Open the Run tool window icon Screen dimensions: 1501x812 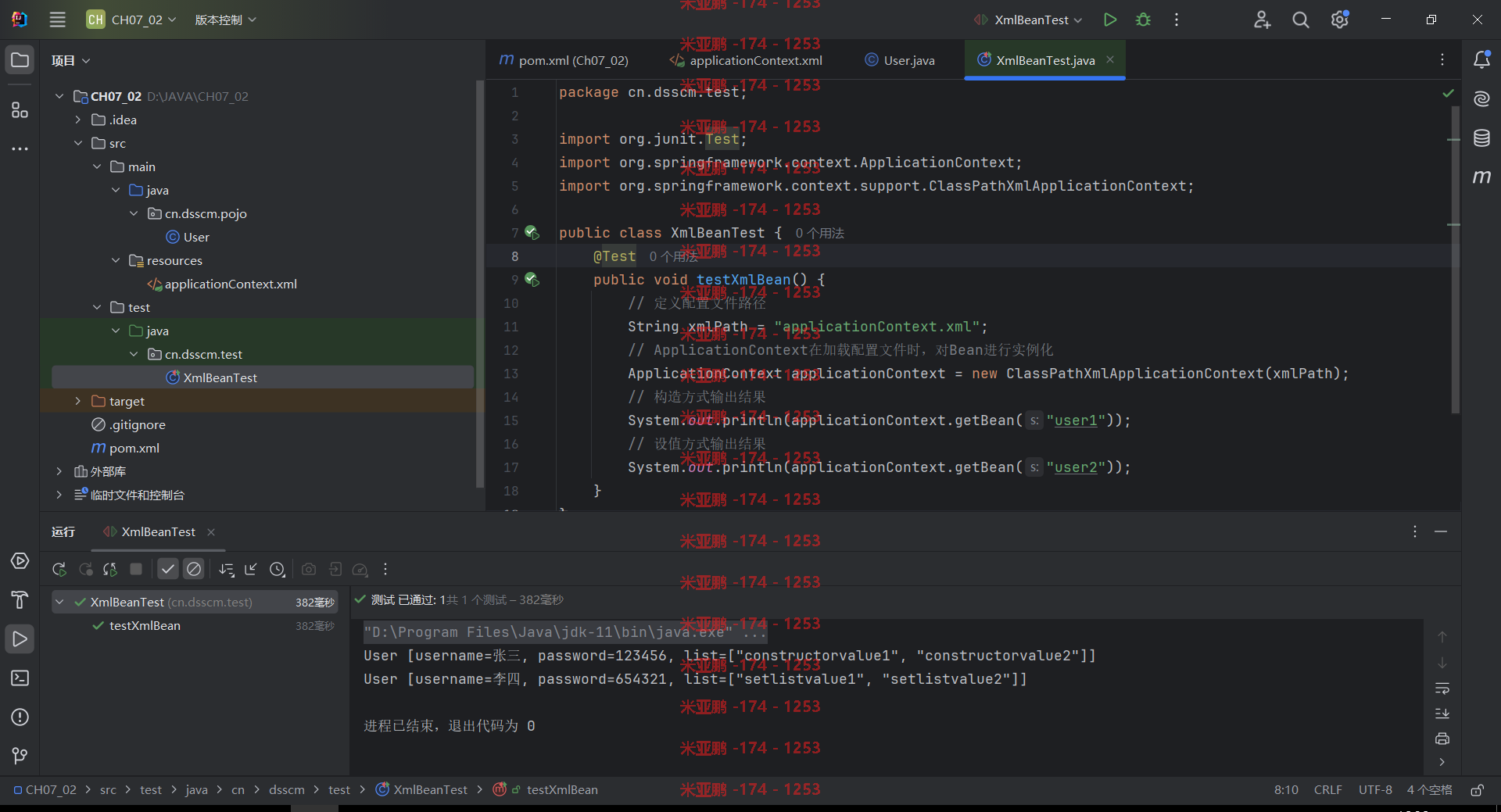pyautogui.click(x=20, y=639)
